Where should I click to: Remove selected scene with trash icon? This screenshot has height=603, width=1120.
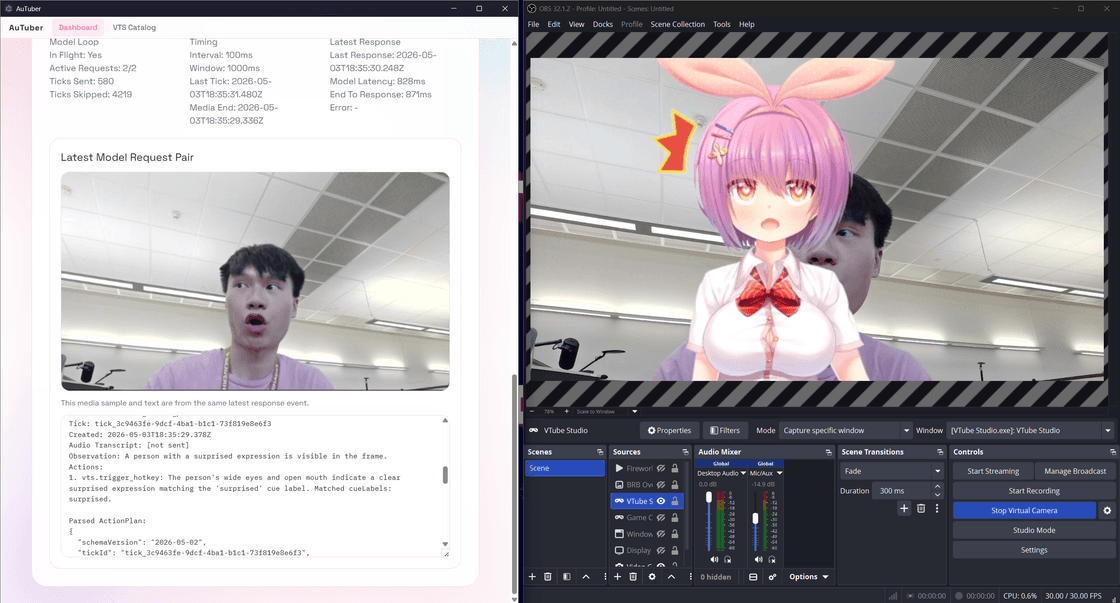pos(548,577)
